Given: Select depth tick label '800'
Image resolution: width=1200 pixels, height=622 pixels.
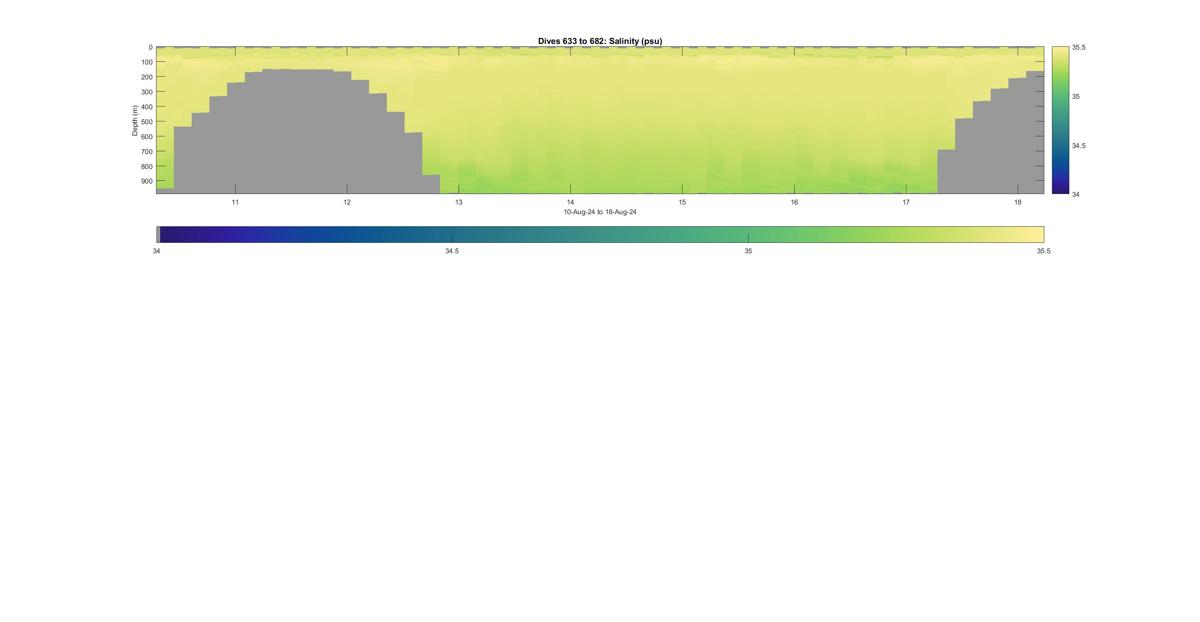Looking at the screenshot, I should click(146, 167).
